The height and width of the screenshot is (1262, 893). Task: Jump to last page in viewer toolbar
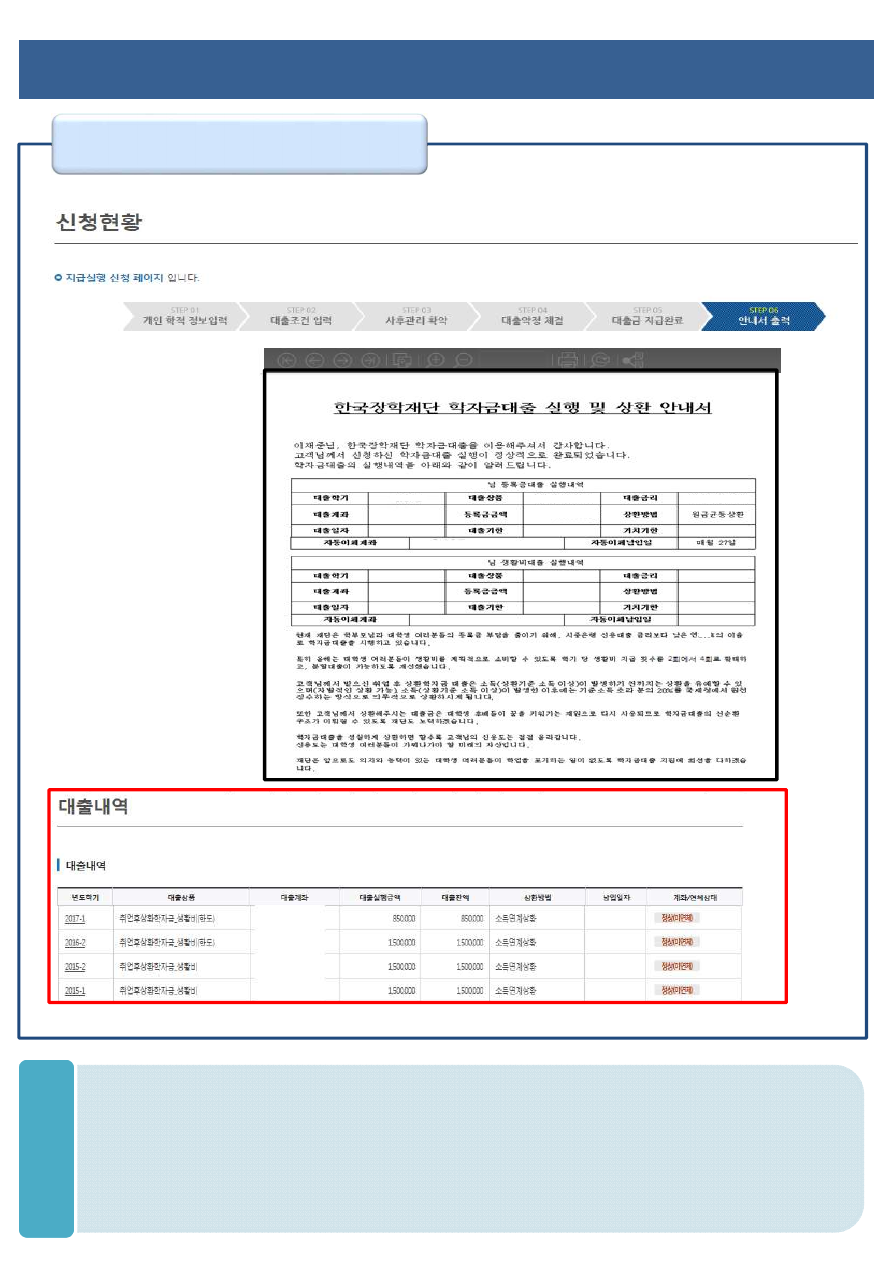370,360
